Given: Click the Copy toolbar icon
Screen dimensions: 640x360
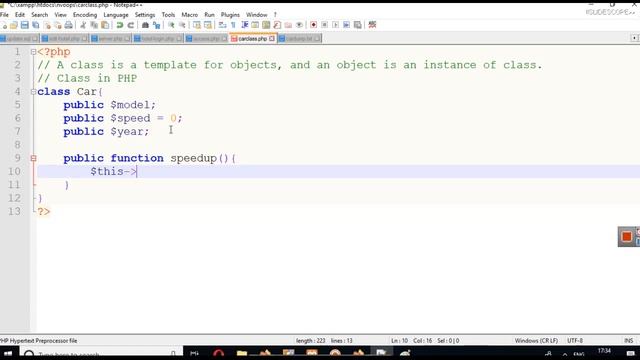Looking at the screenshot, I should [94, 25].
